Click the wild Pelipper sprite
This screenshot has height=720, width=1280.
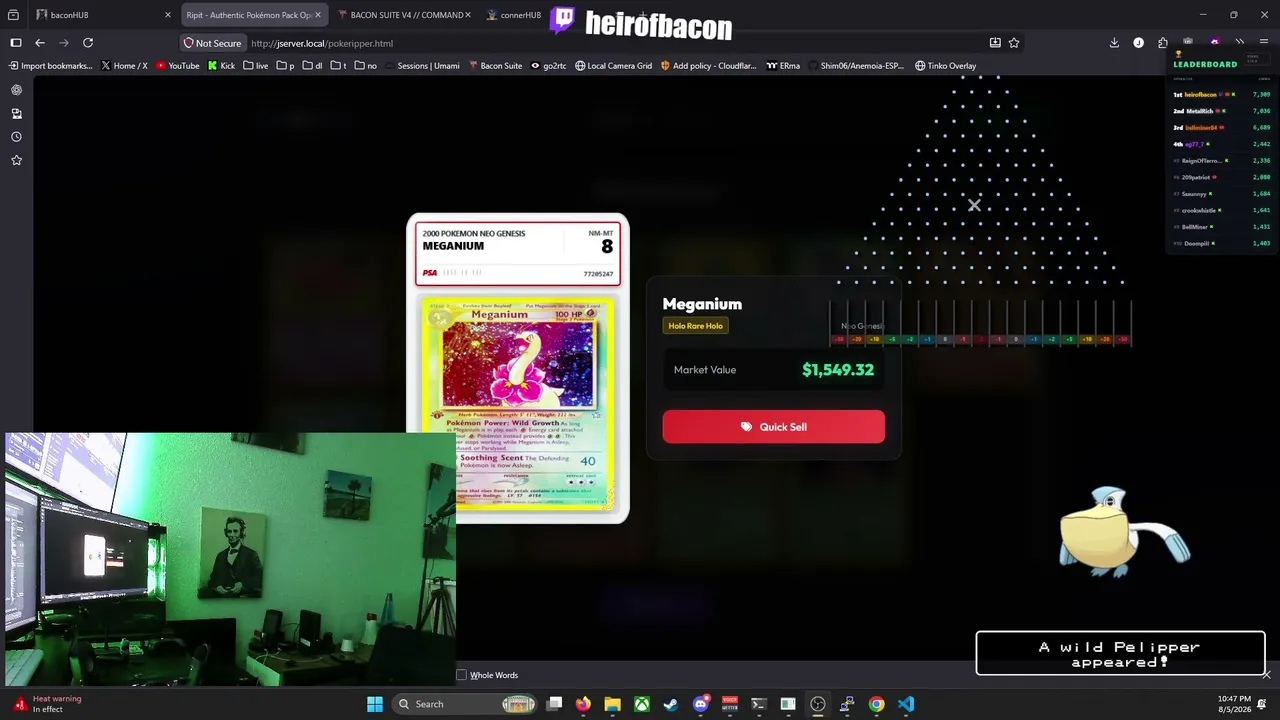(1123, 531)
